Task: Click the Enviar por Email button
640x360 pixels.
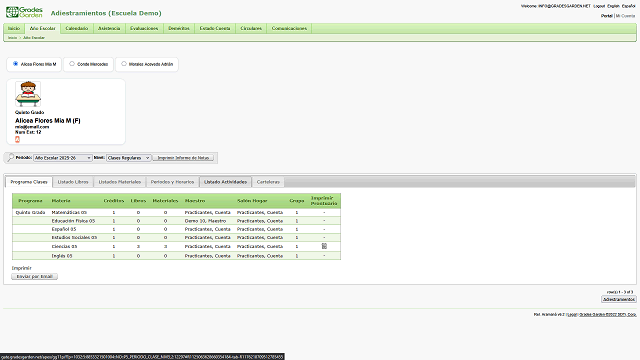Action: tap(35, 277)
